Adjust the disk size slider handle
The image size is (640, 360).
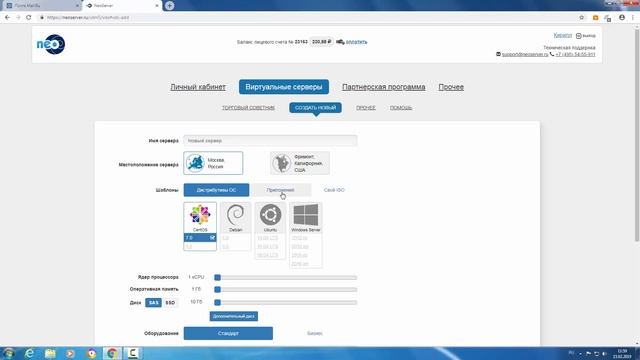(x=218, y=302)
